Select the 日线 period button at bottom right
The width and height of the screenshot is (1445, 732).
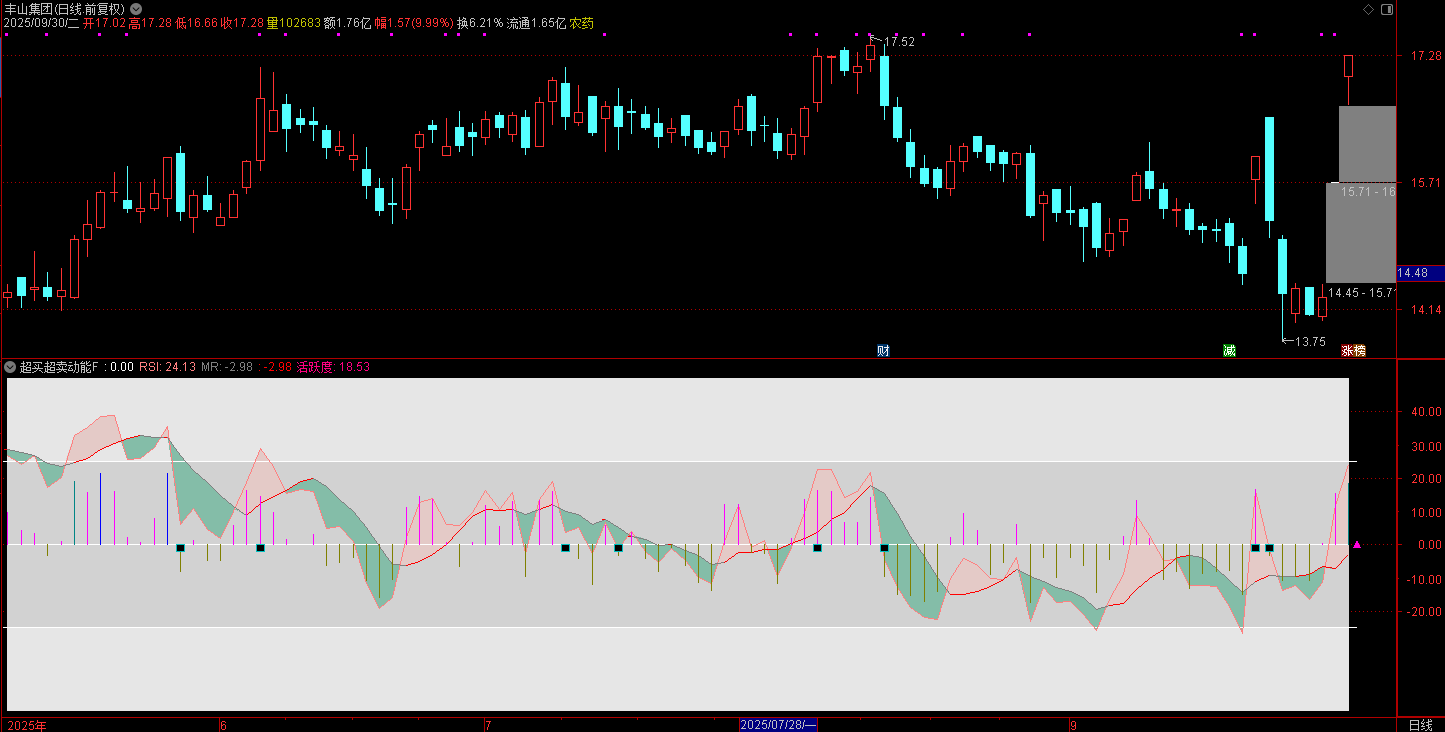click(x=1420, y=725)
